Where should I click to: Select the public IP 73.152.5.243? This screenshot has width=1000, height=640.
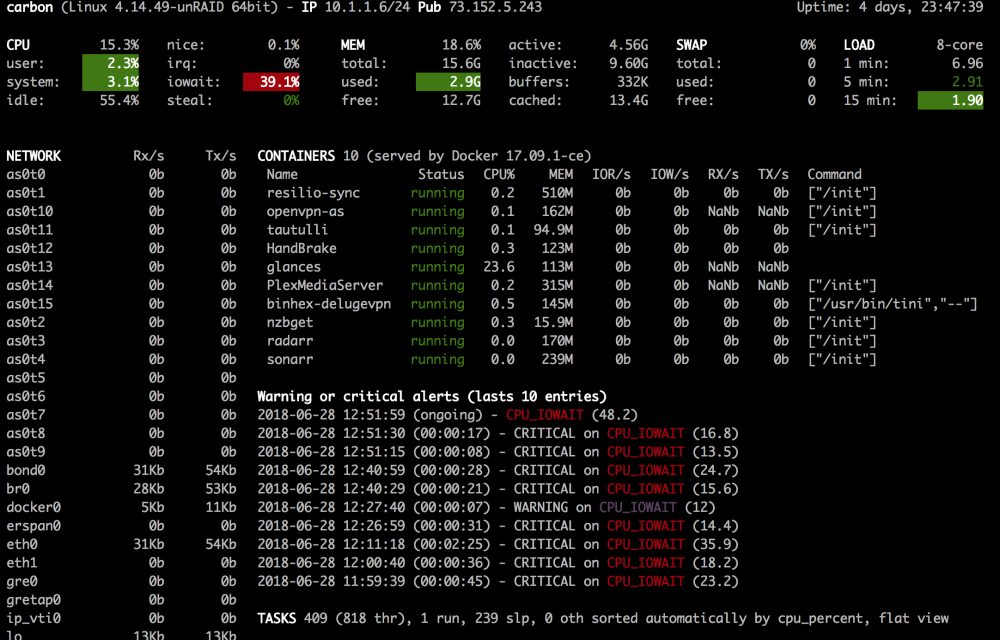tap(495, 8)
